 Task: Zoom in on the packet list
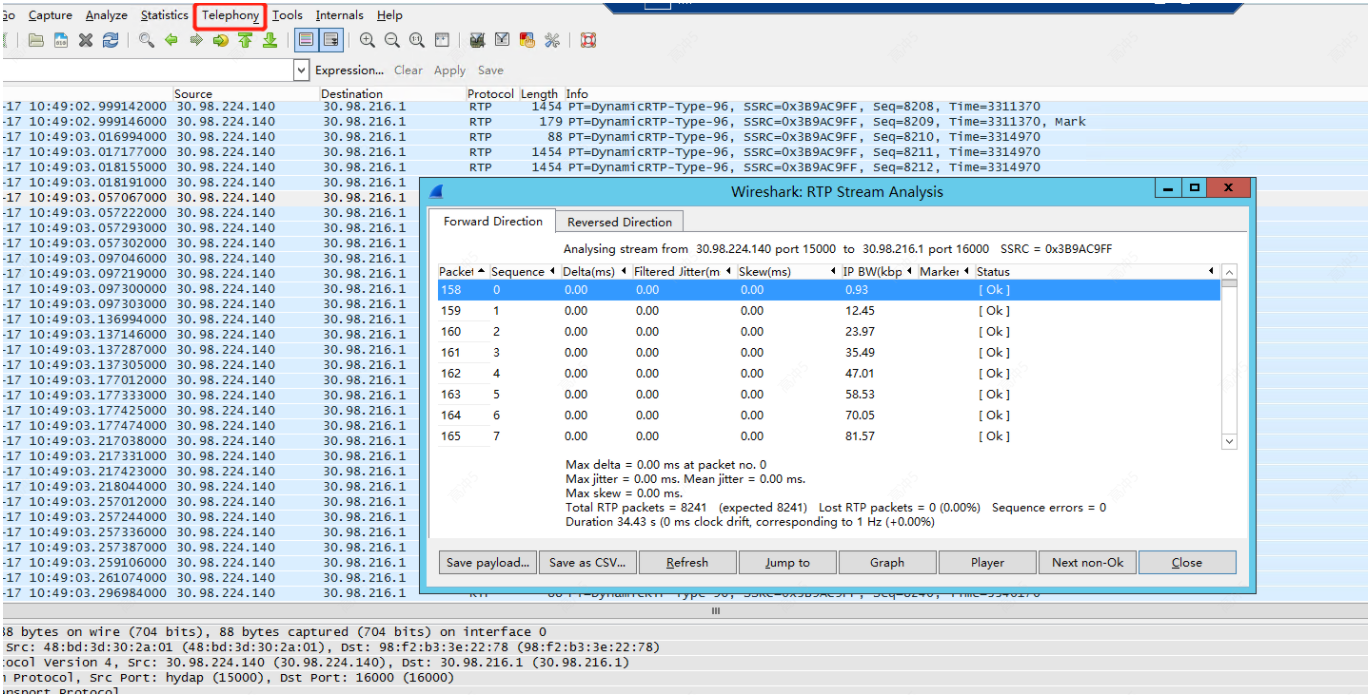point(367,40)
